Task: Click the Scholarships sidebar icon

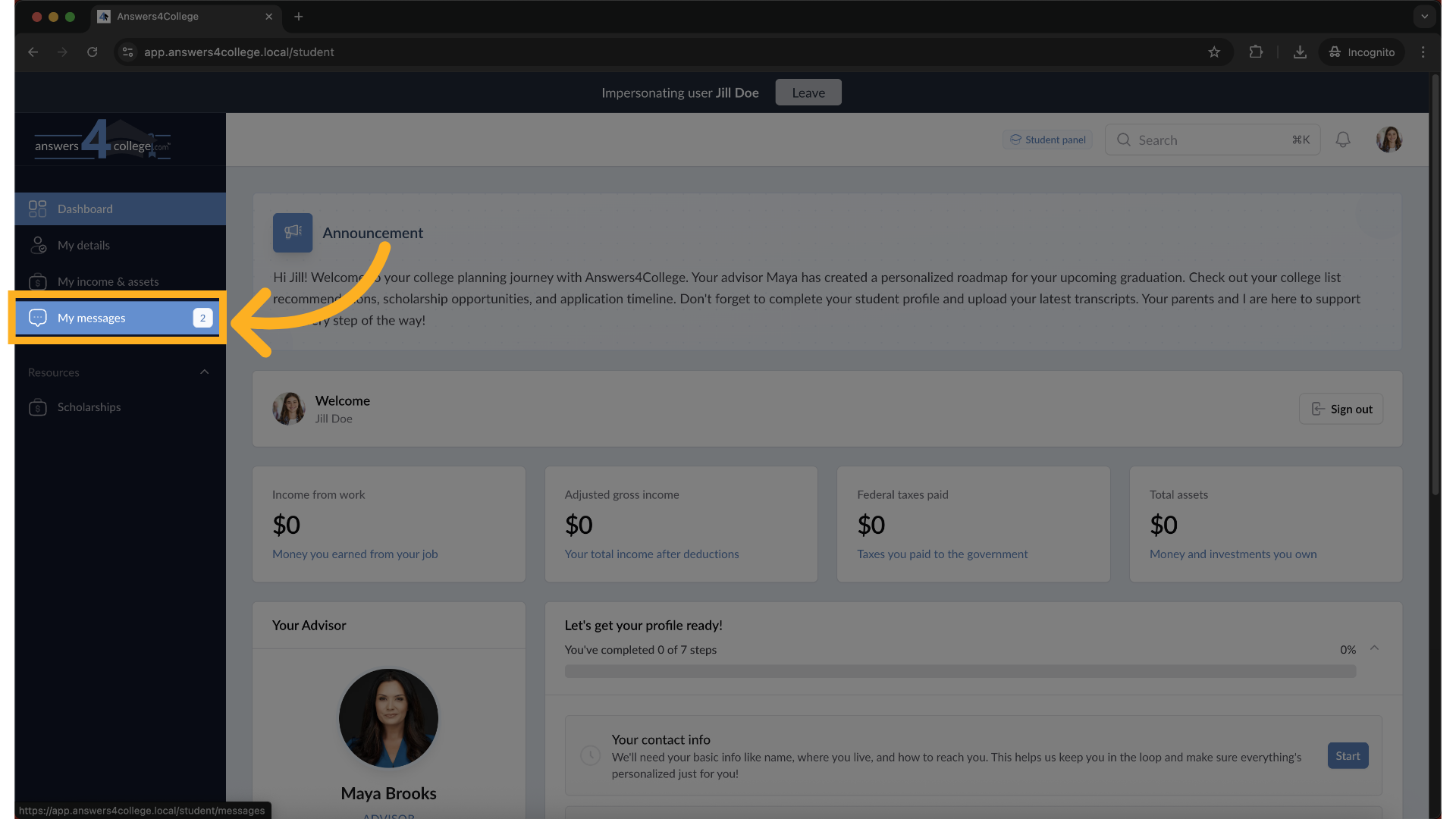Action: [x=38, y=407]
